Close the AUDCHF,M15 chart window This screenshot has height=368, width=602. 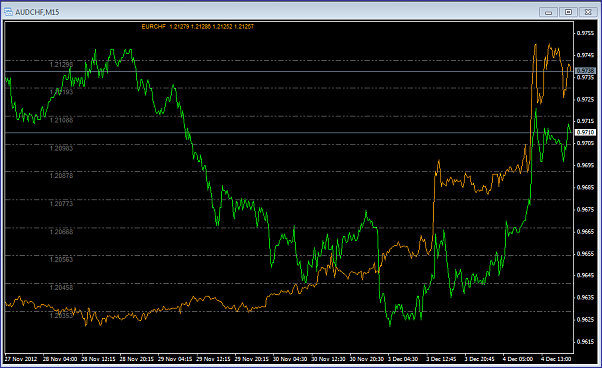click(x=588, y=12)
